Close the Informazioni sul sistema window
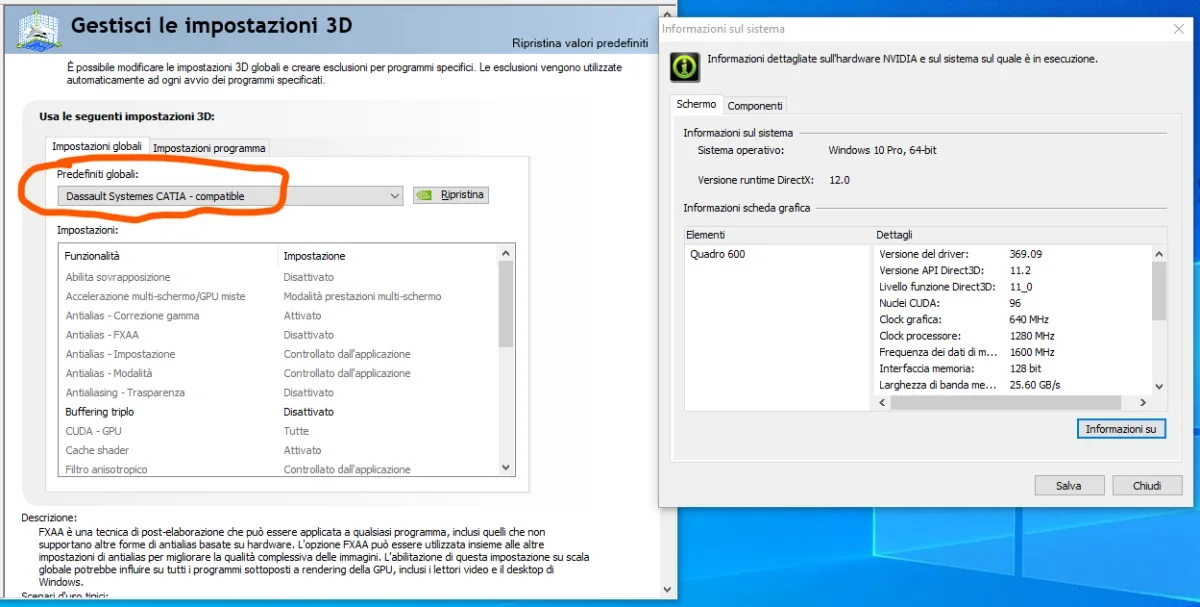This screenshot has width=1200, height=607. (1179, 29)
